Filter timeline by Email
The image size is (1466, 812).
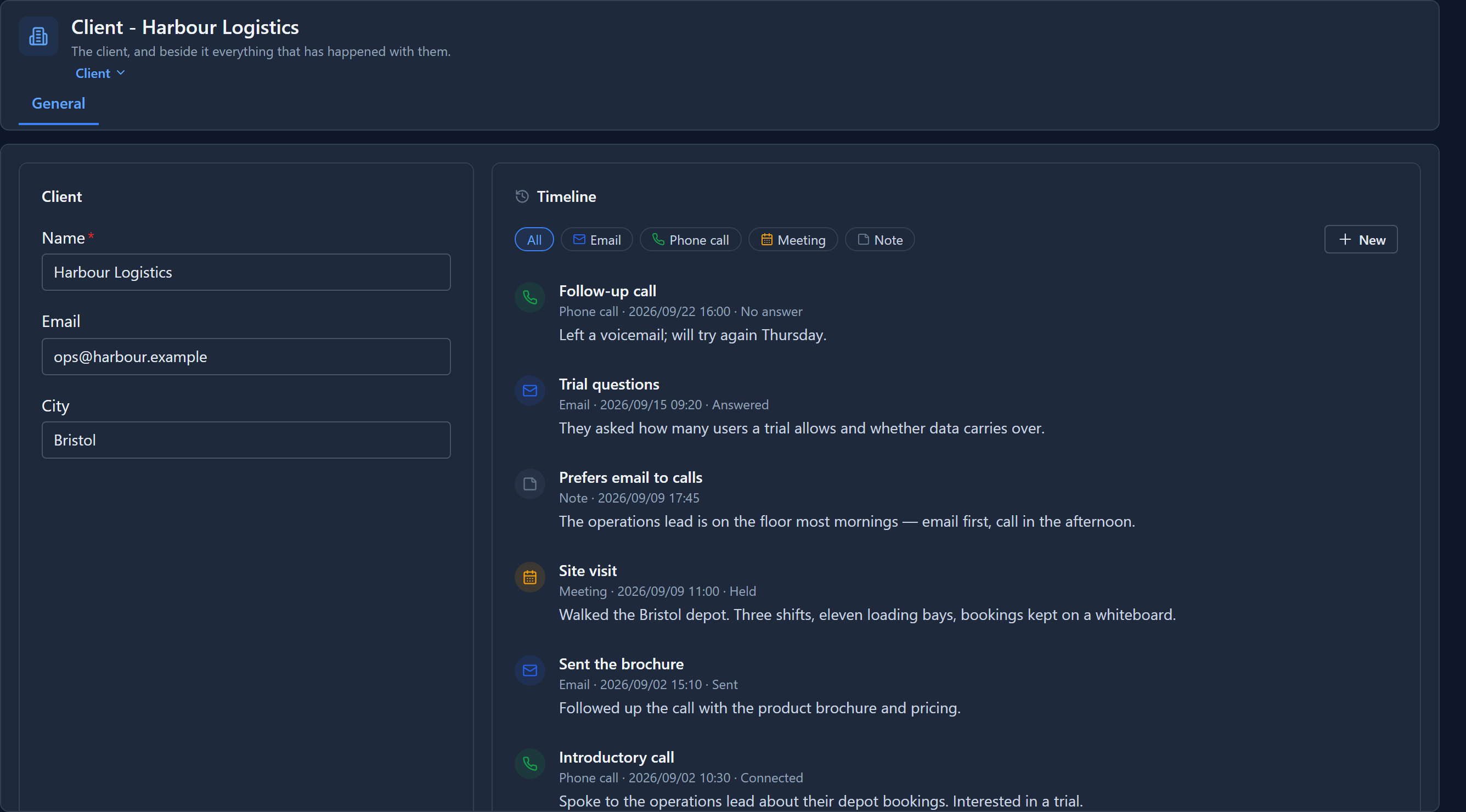click(x=596, y=240)
